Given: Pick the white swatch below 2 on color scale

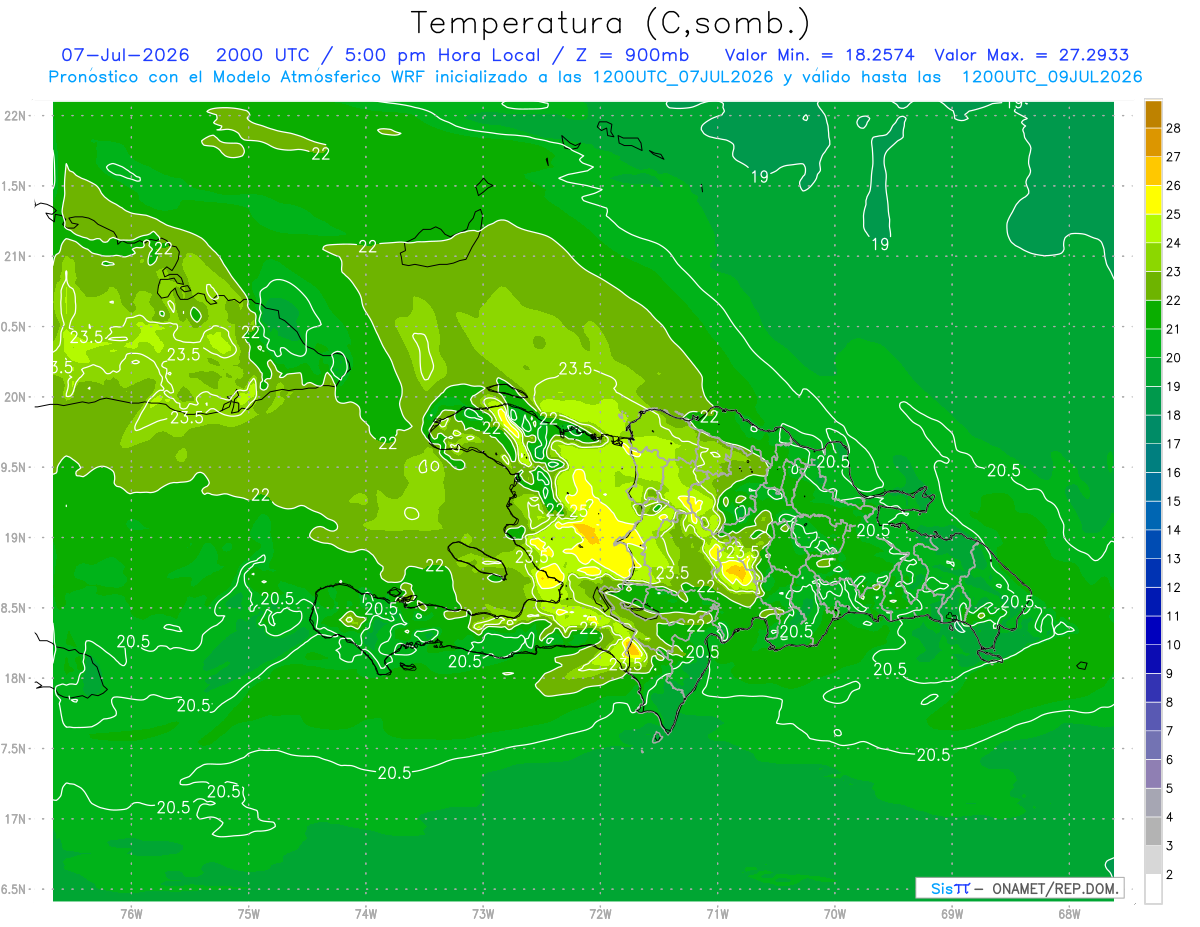Looking at the screenshot, I should (x=1153, y=889).
